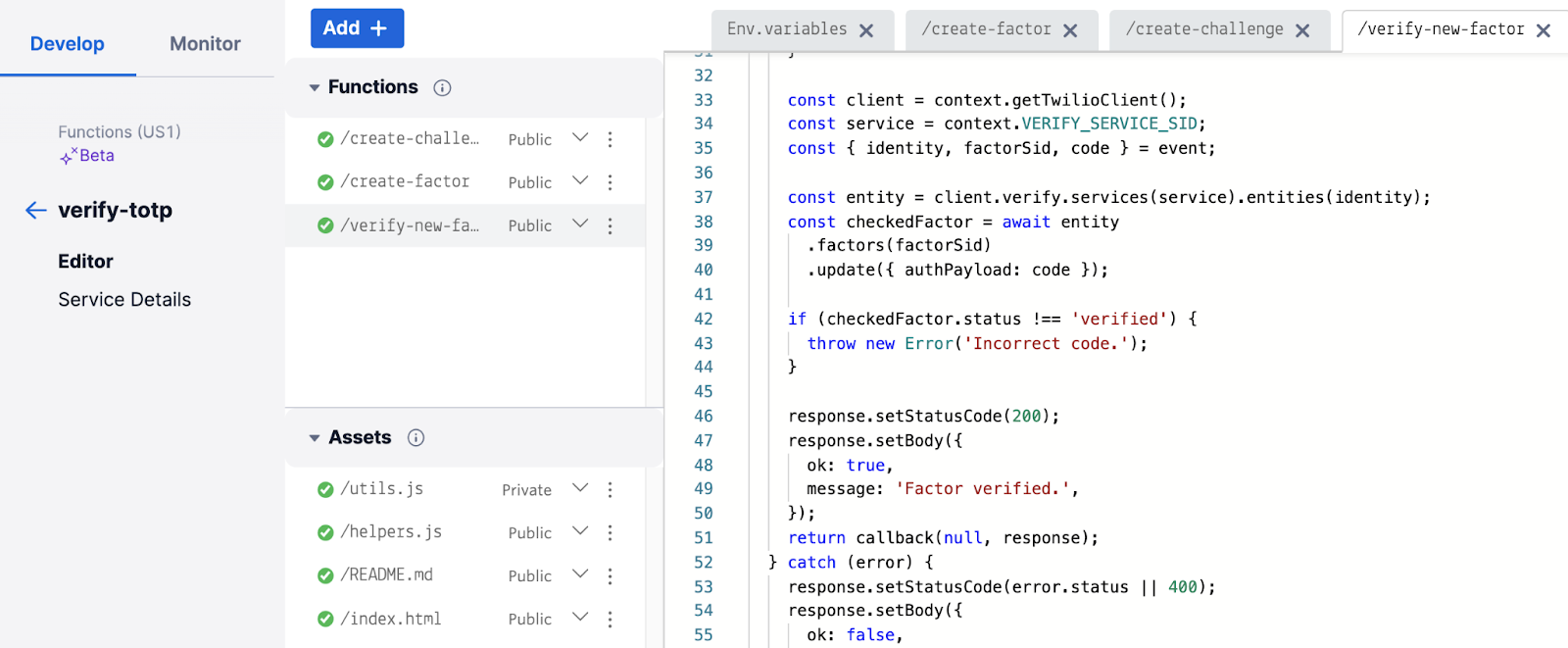
Task: Click green check status icon for /create-factor
Action: [x=325, y=182]
